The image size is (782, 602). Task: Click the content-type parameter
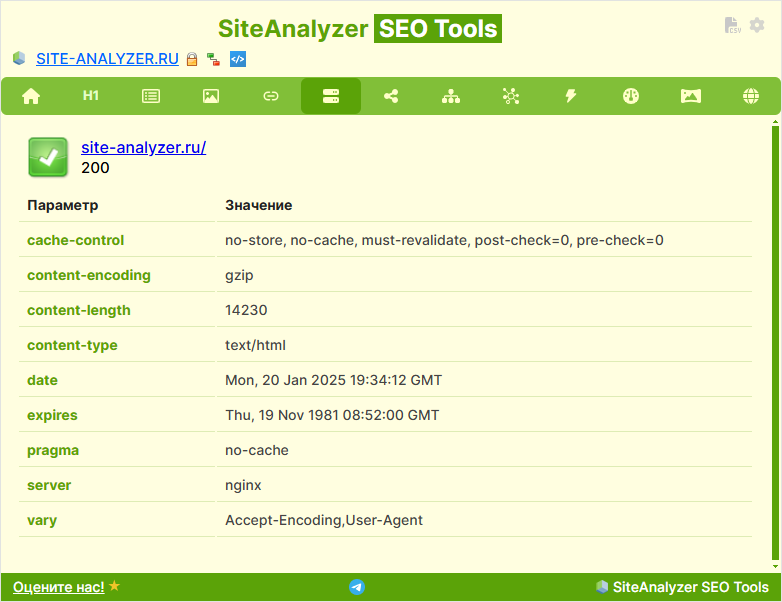(72, 345)
